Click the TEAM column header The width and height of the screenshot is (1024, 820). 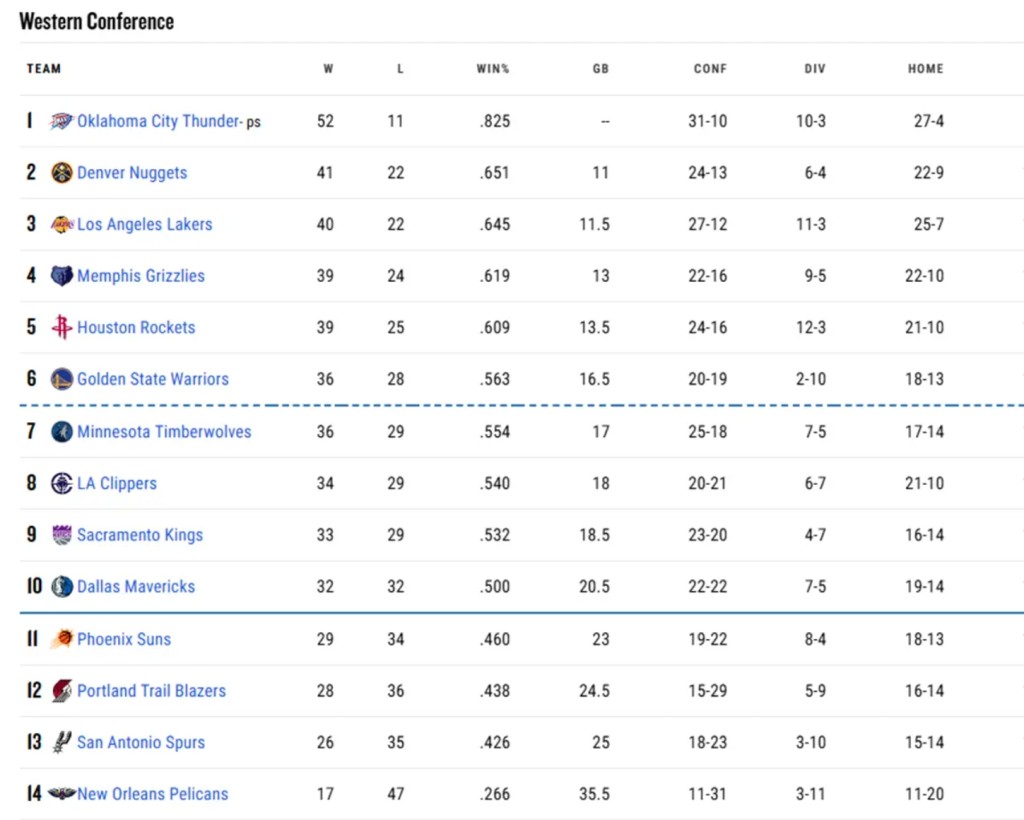point(44,69)
